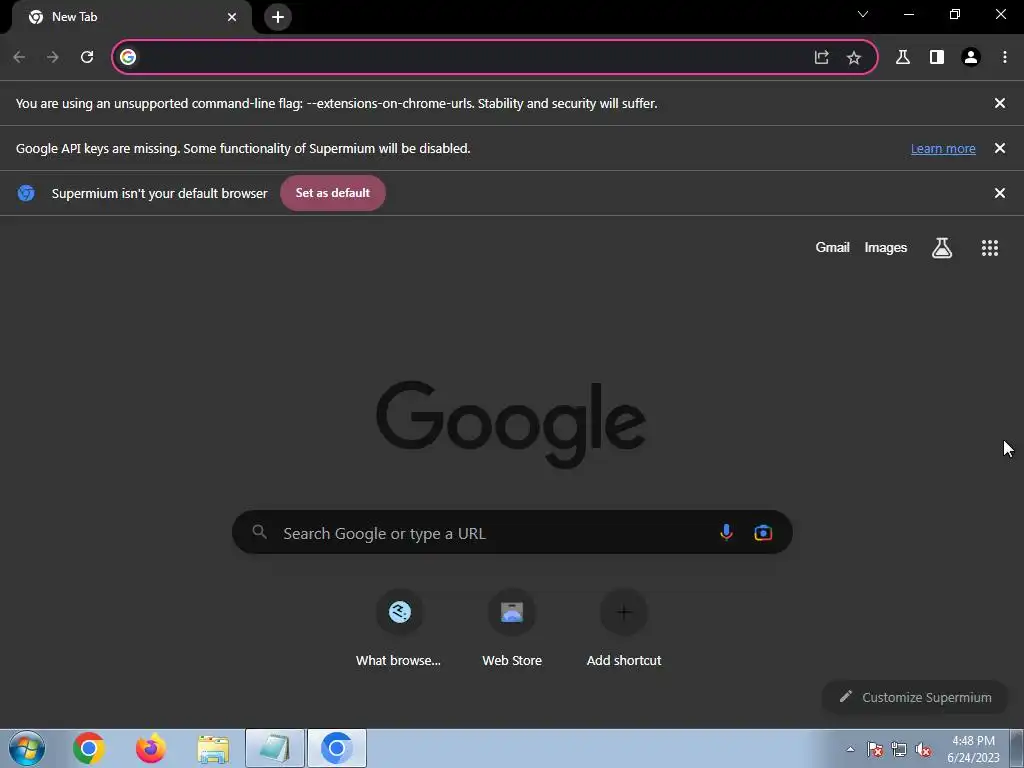Click the Supermium taskbar button
Viewport: 1024px width, 768px height.
click(x=337, y=748)
